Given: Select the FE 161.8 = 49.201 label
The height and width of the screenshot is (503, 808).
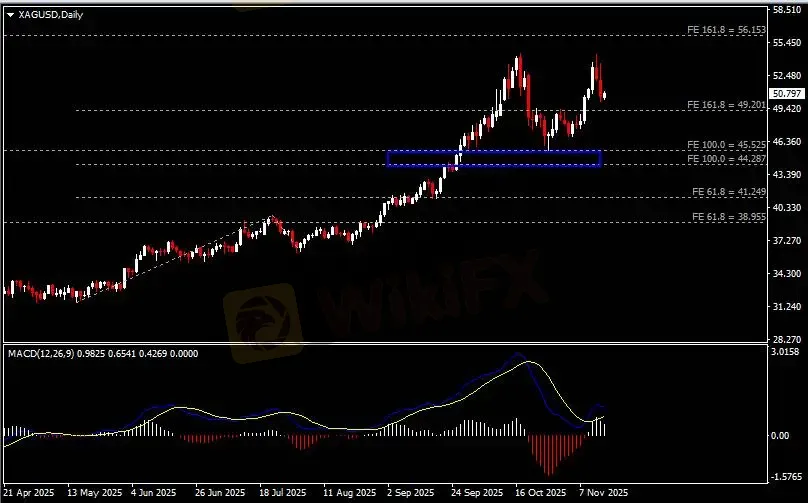Looking at the screenshot, I should [726, 104].
